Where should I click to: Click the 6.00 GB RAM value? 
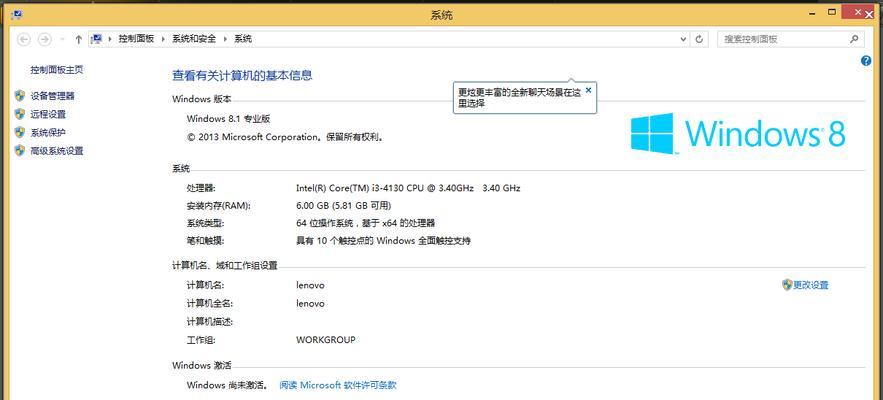pyautogui.click(x=344, y=206)
